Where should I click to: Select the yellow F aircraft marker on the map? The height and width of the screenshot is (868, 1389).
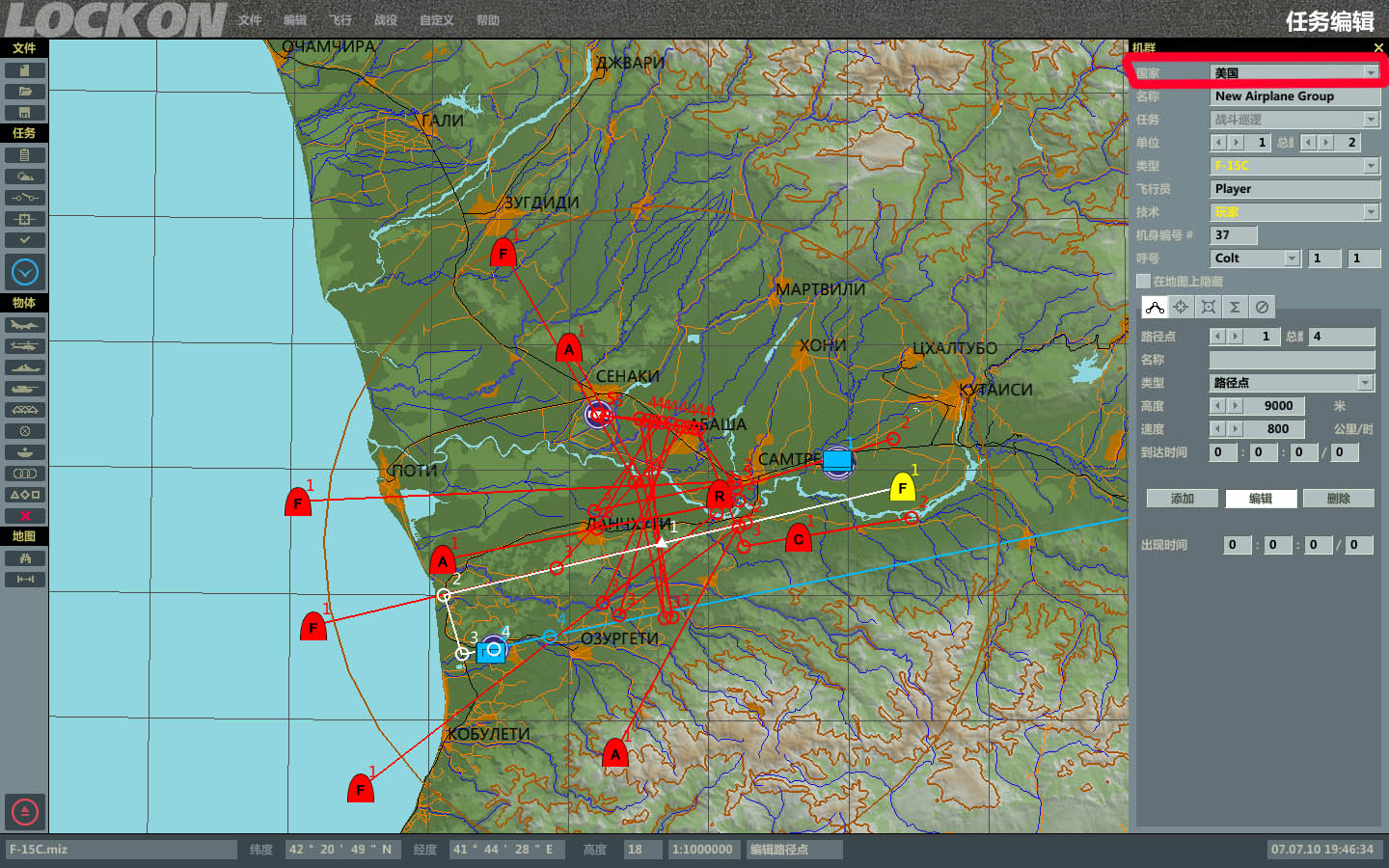(902, 488)
